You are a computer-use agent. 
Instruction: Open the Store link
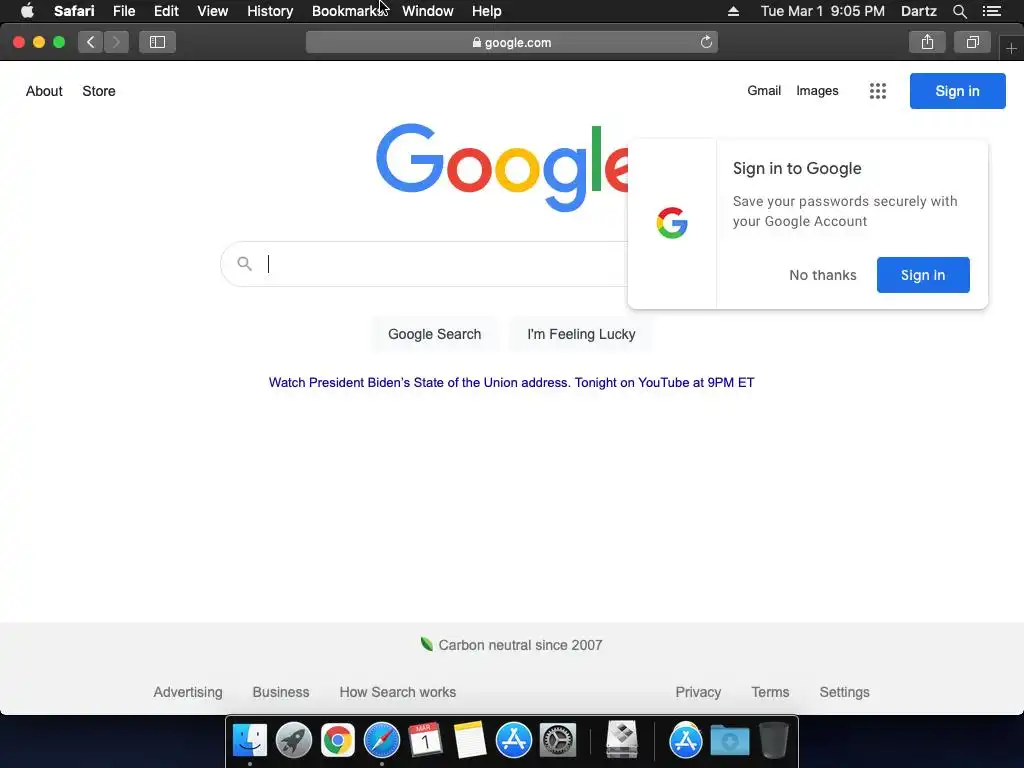tap(99, 91)
